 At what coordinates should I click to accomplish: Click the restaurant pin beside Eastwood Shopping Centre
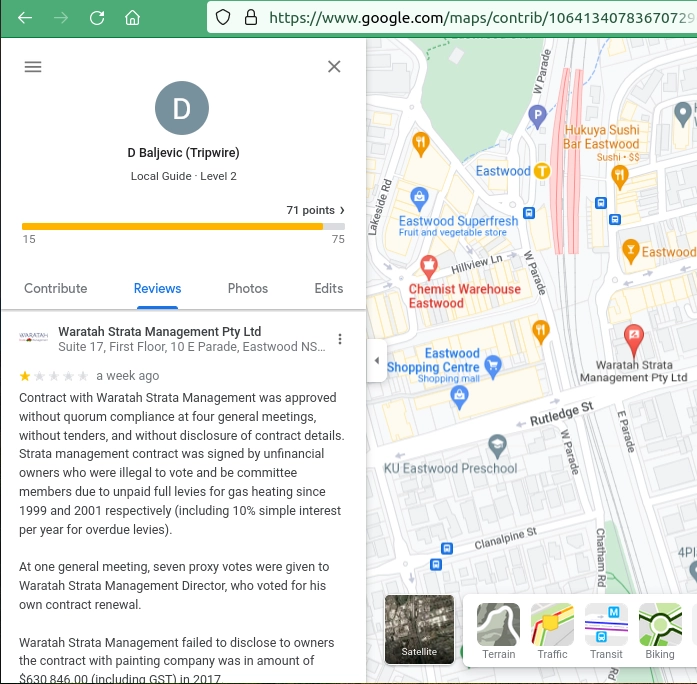(541, 332)
